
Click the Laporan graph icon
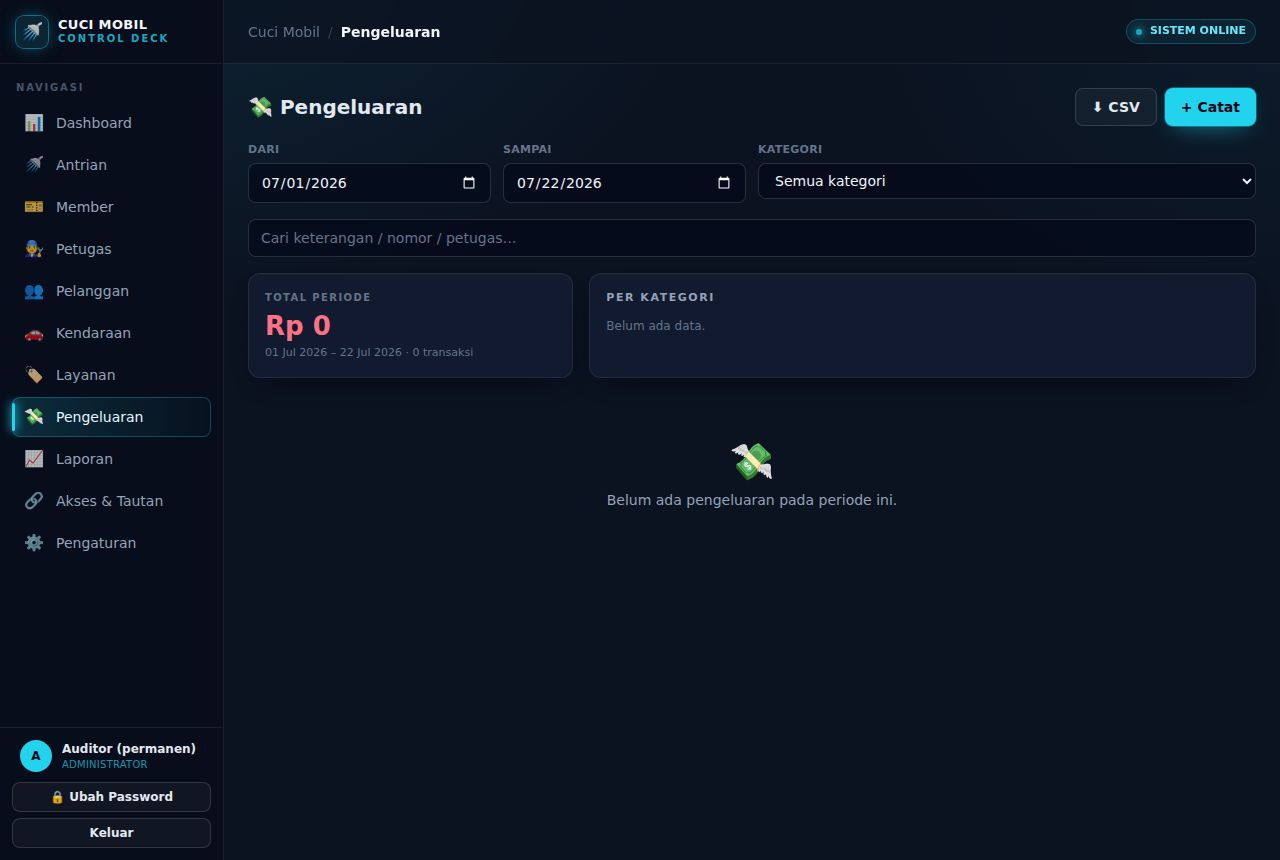click(34, 459)
